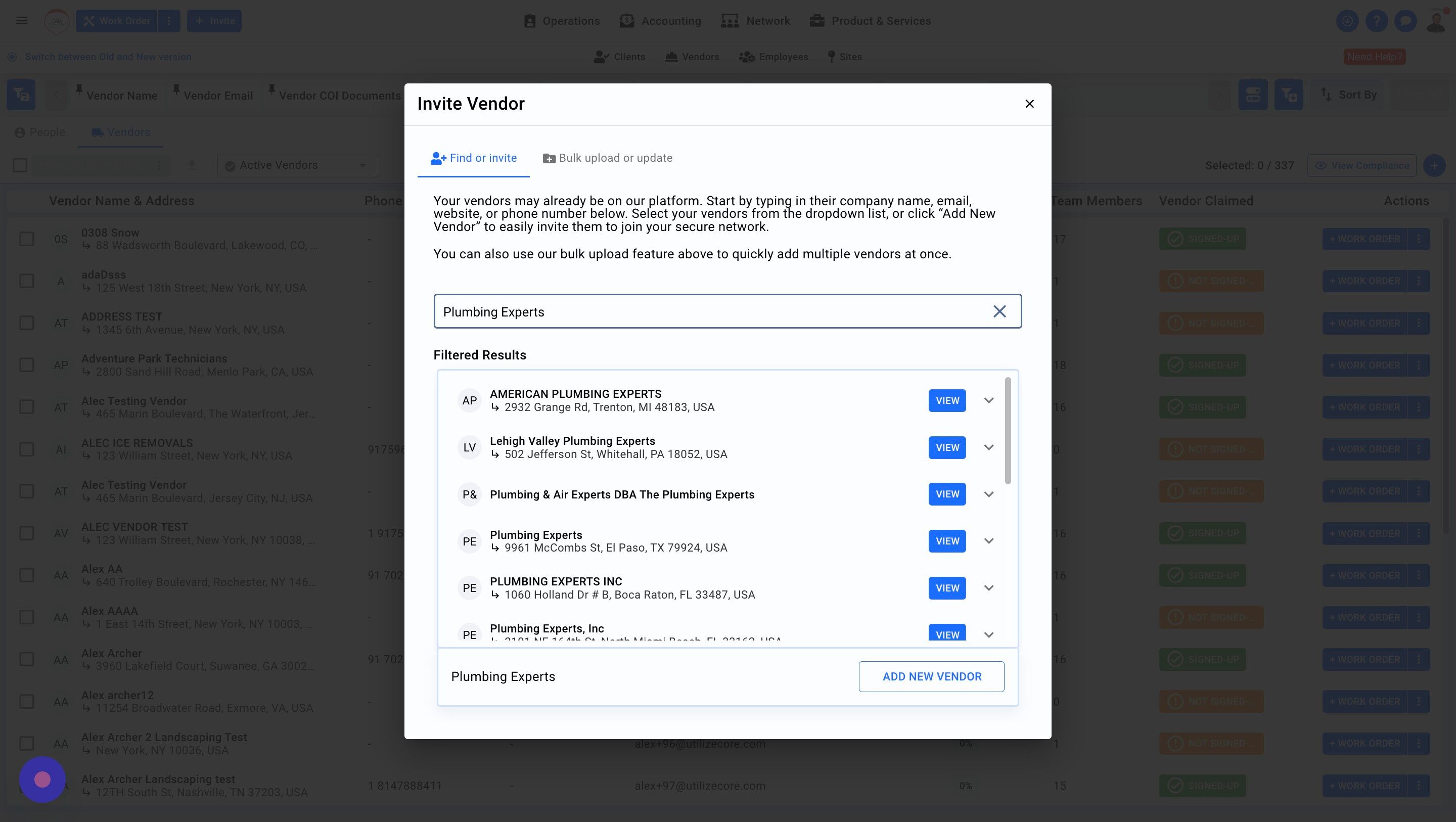Screen dimensions: 1456x822
Task: Click the filter icon at top left
Action: (21, 95)
